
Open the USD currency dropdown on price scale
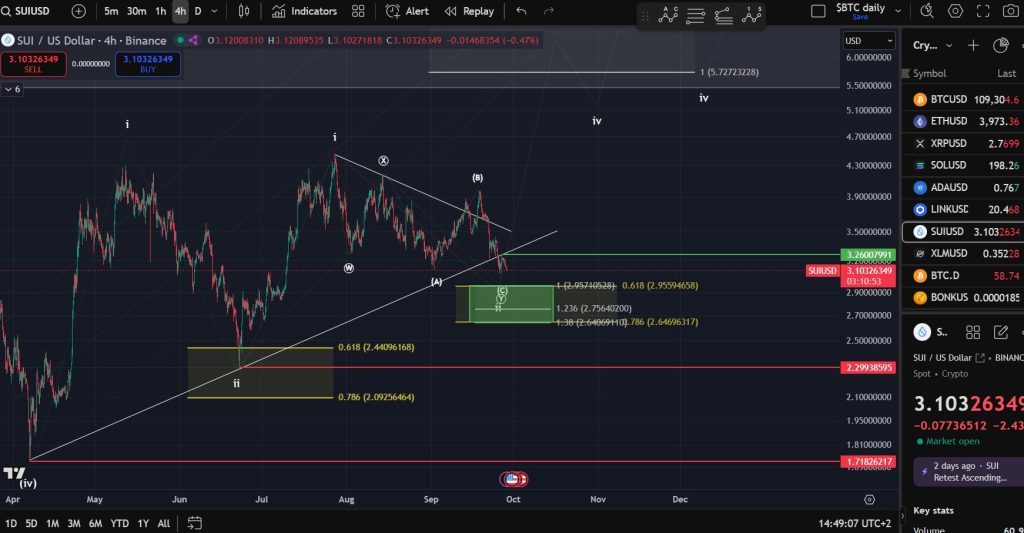(x=869, y=40)
